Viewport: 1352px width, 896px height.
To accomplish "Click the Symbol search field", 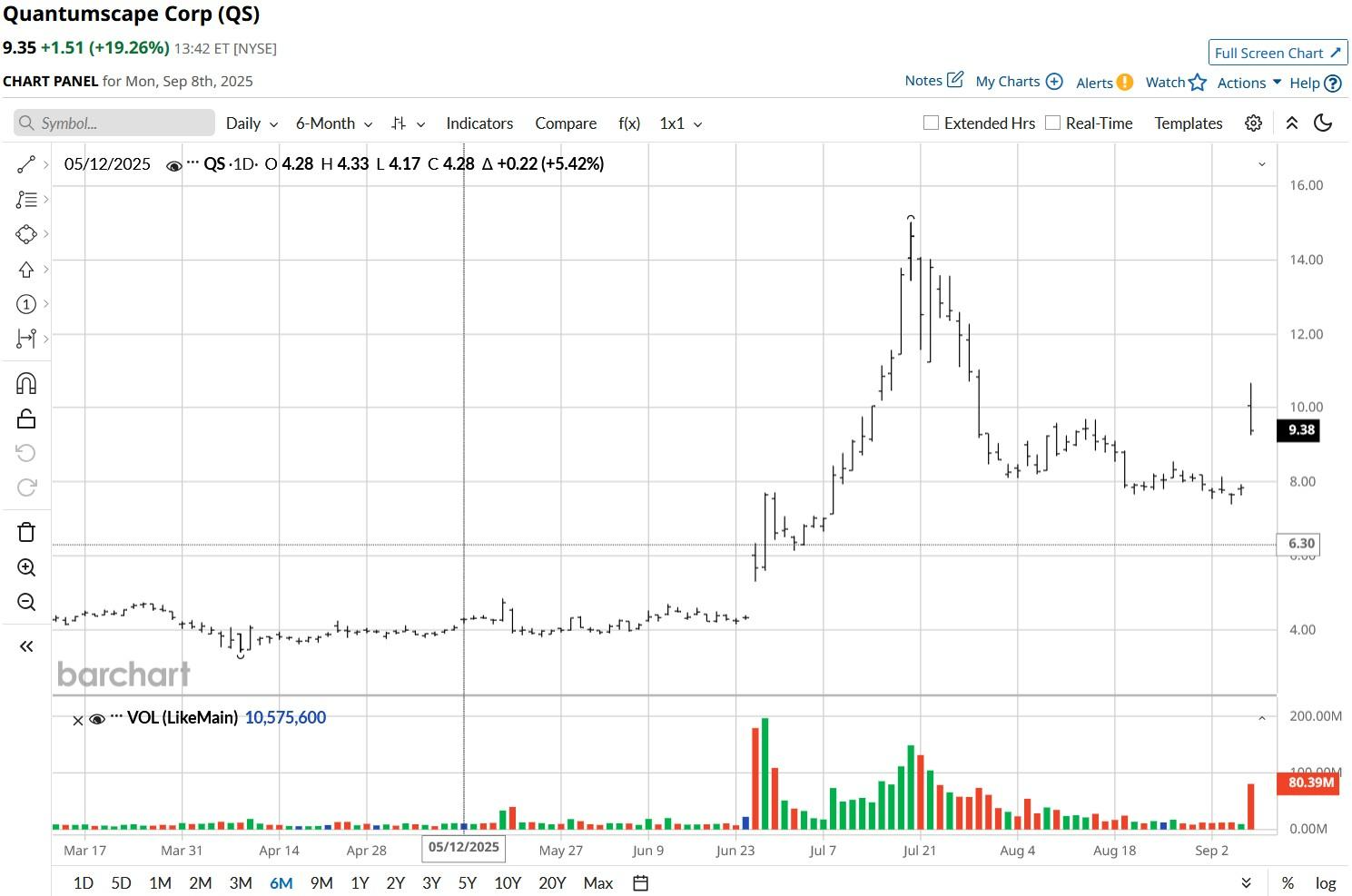I will (114, 123).
